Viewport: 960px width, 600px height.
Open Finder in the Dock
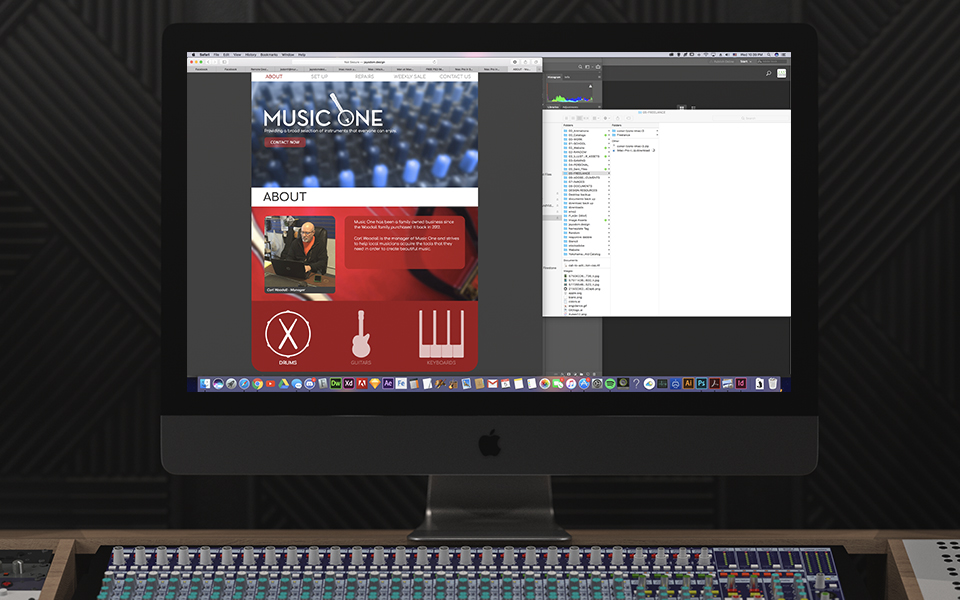coord(205,383)
